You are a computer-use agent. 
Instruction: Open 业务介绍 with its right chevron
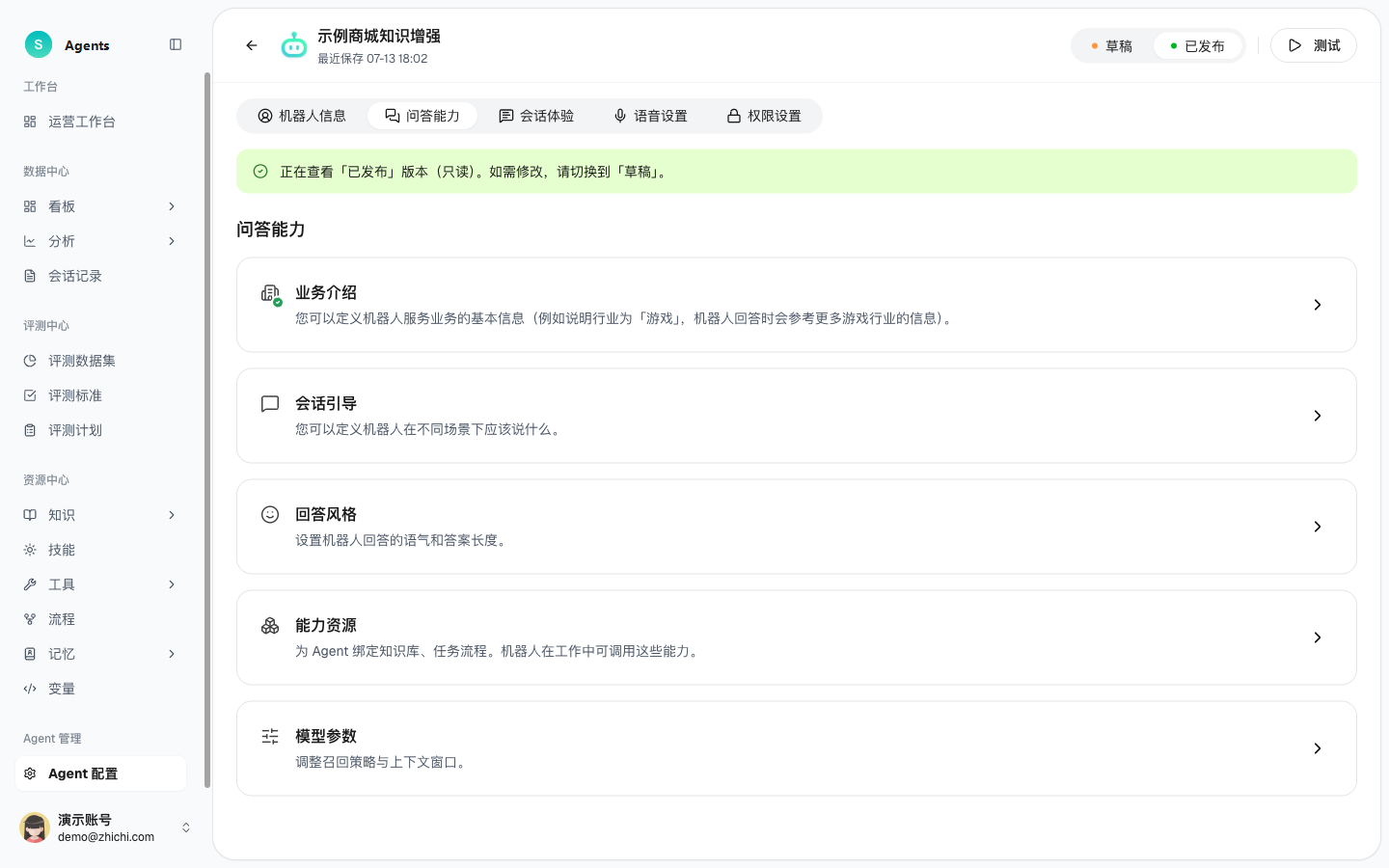[1318, 305]
